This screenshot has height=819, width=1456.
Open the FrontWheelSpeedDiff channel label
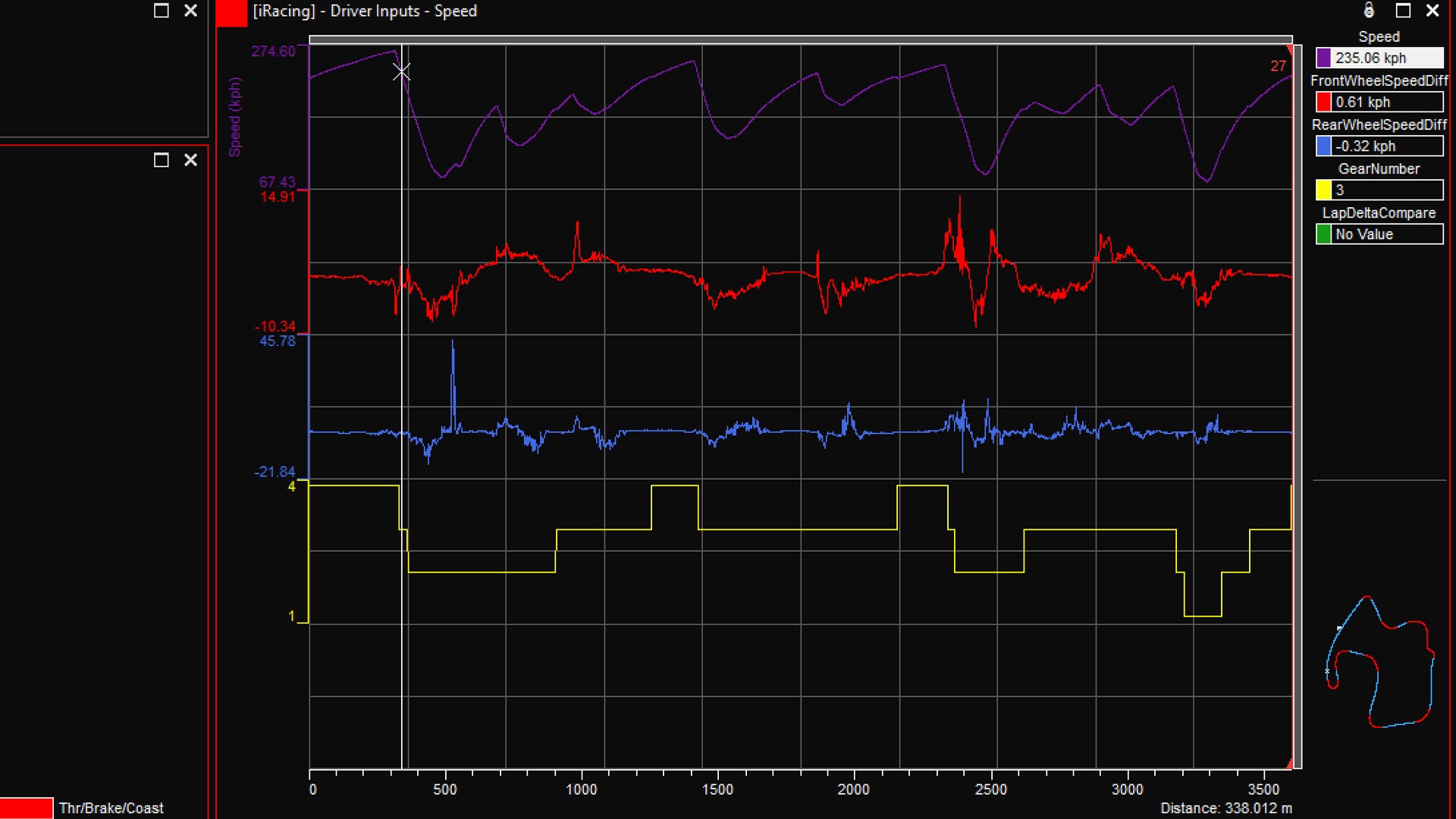[x=1378, y=80]
